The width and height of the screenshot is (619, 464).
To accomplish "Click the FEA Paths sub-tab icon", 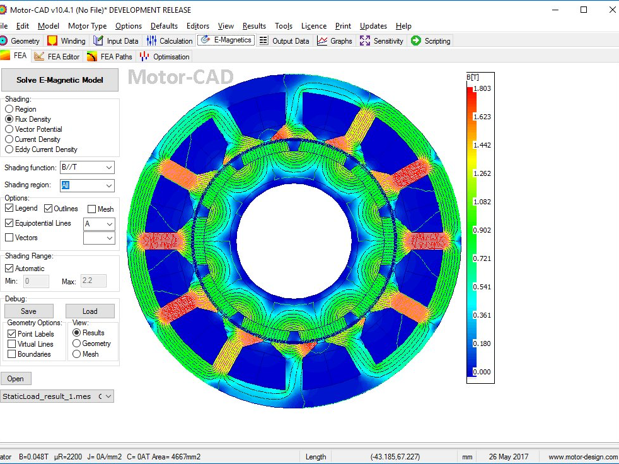I will pyautogui.click(x=92, y=56).
